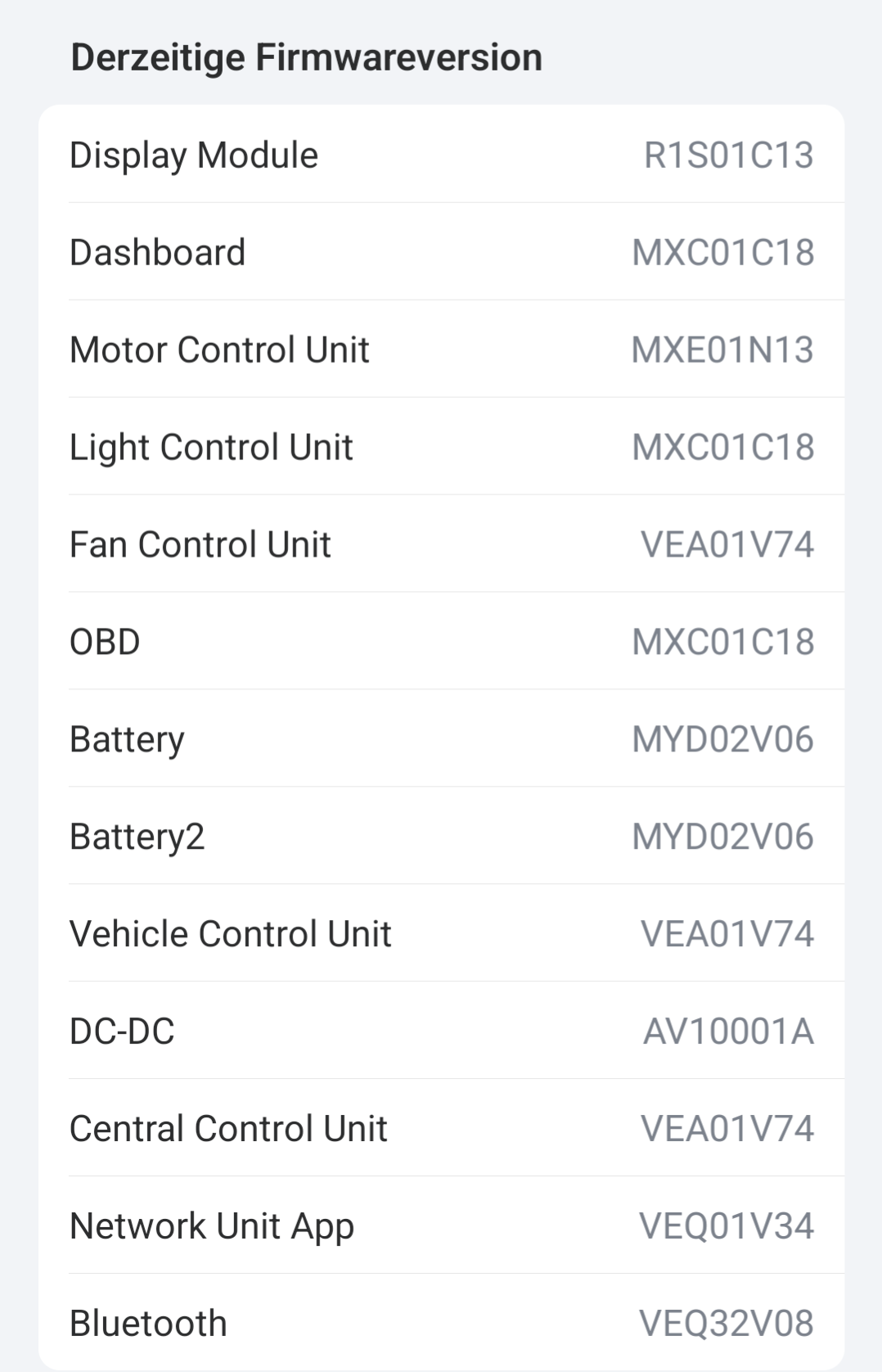The image size is (882, 1372).
Task: Select the Motor Control Unit label
Action: (219, 350)
